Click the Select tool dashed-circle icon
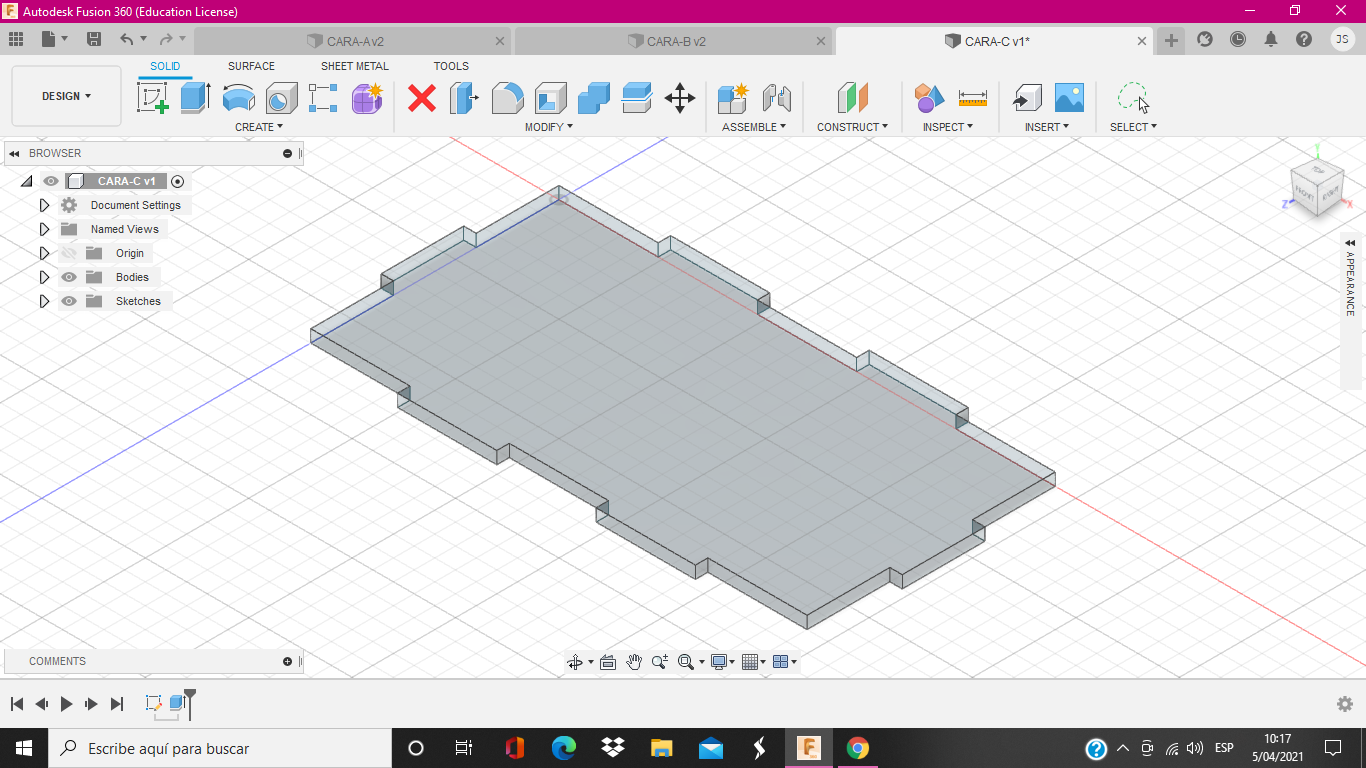1366x768 pixels. pyautogui.click(x=1133, y=98)
